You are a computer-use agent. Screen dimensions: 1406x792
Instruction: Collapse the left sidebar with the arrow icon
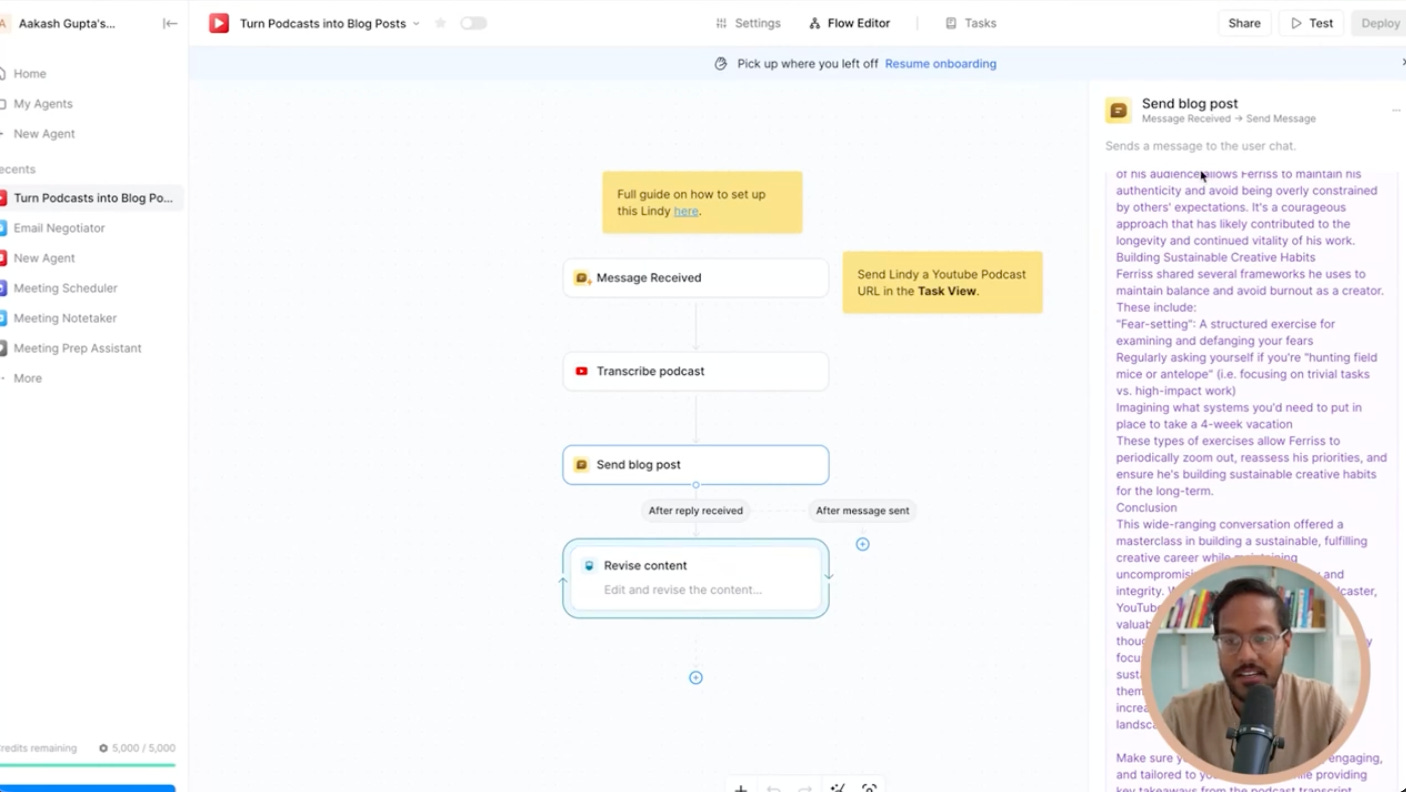coord(170,23)
